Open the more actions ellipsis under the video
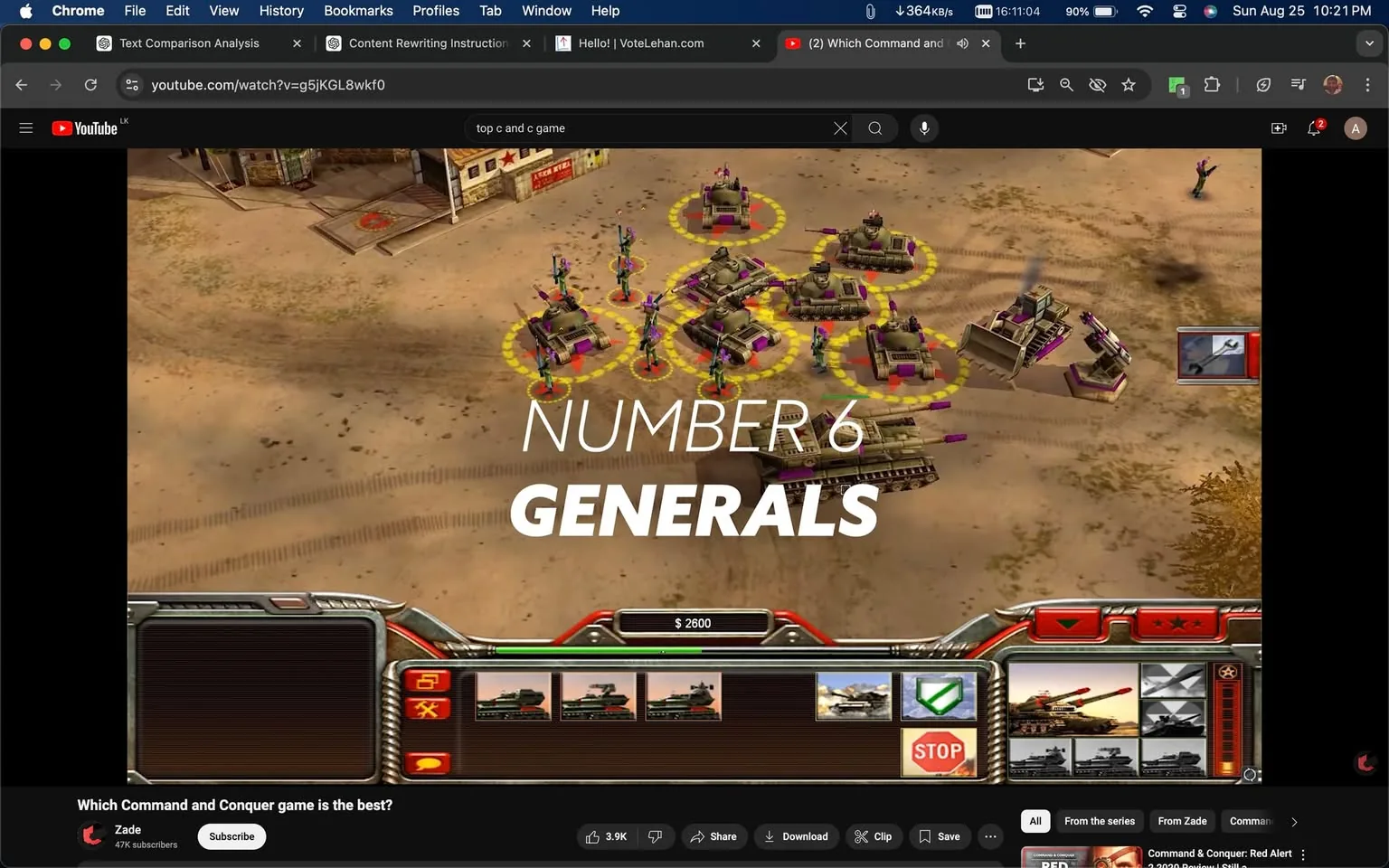Viewport: 1389px width, 868px height. tap(990, 836)
